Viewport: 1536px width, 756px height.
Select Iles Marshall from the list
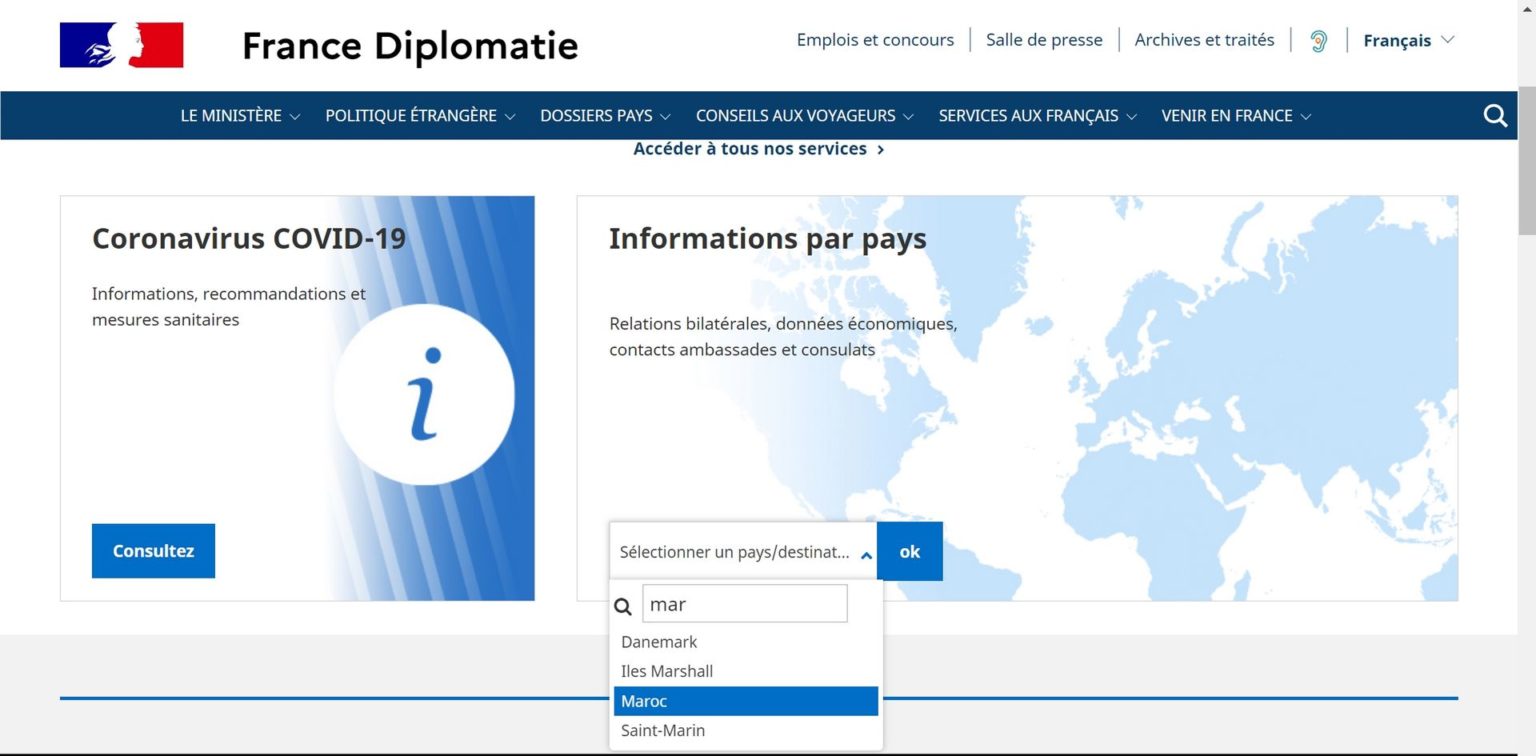tap(746, 671)
